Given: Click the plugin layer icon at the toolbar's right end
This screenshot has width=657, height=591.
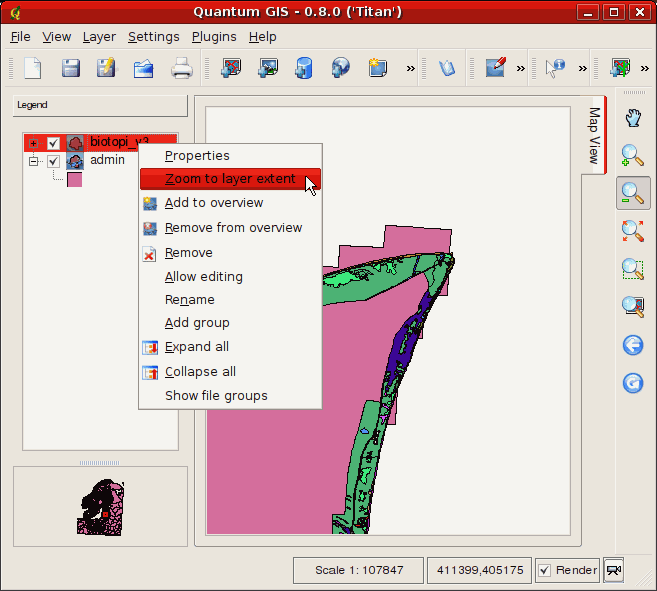Looking at the screenshot, I should tap(620, 68).
